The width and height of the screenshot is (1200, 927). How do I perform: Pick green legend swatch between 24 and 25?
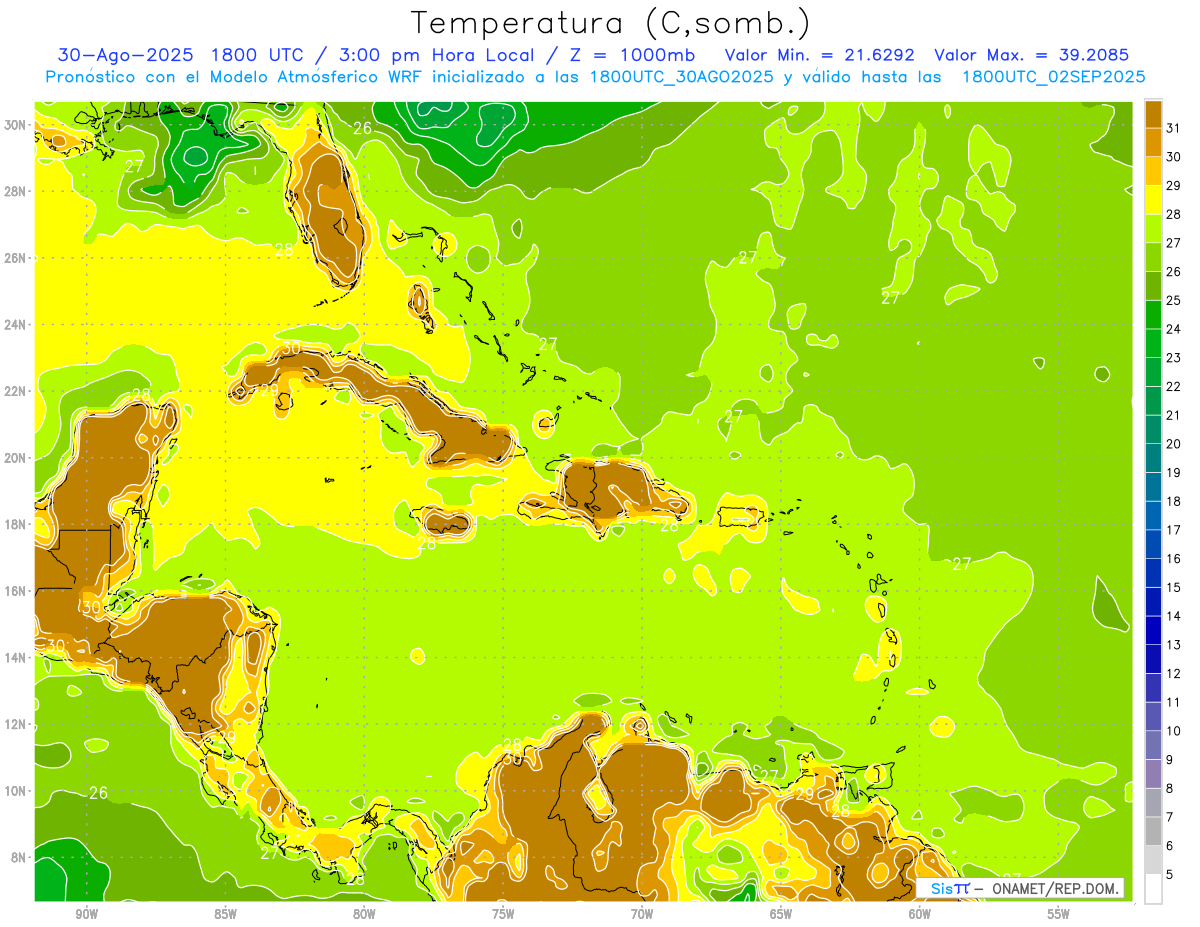click(1153, 314)
